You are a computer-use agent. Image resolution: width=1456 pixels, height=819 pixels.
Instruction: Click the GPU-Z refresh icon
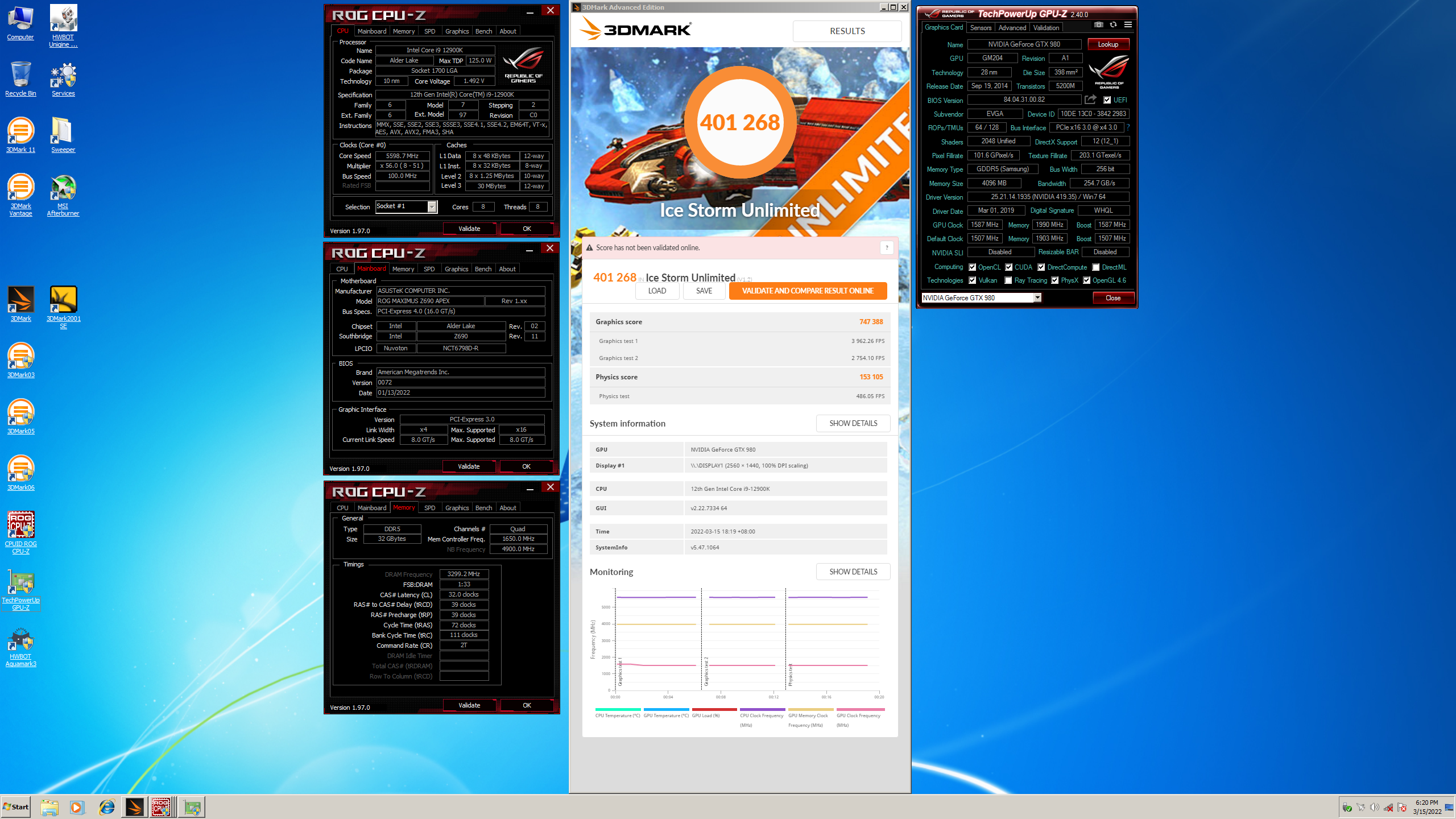pyautogui.click(x=1114, y=25)
